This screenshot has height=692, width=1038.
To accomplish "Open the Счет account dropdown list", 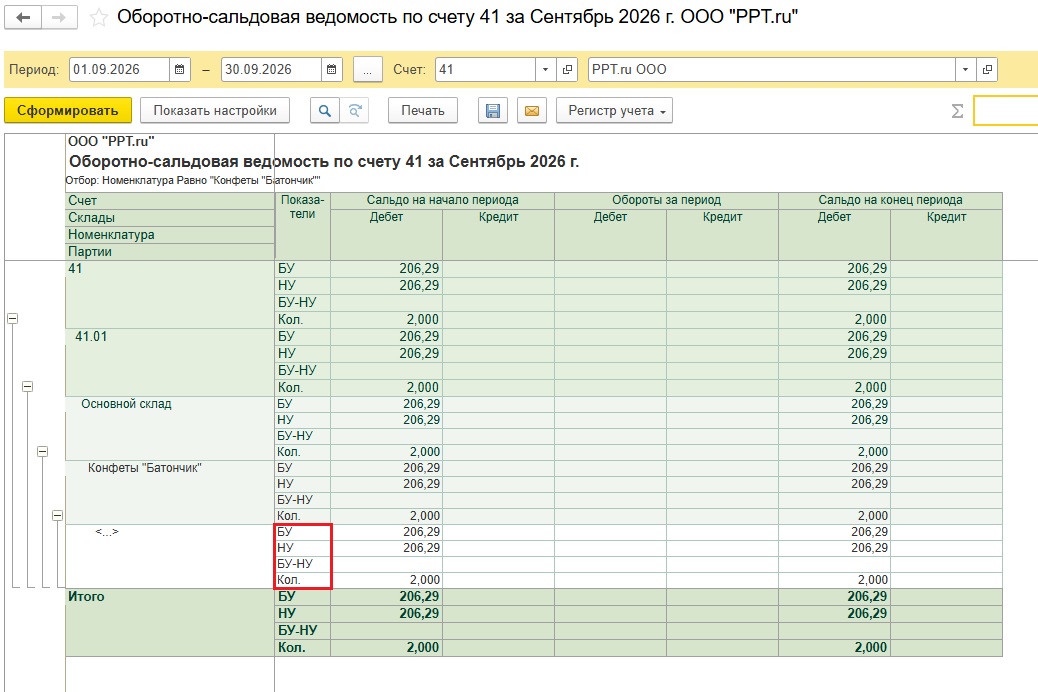I will point(545,70).
